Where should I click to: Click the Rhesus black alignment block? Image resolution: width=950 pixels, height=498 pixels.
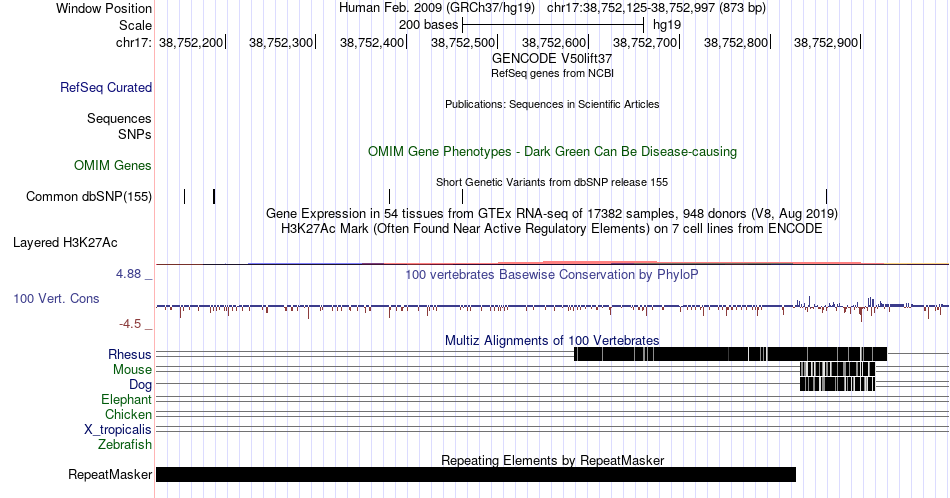coord(730,354)
